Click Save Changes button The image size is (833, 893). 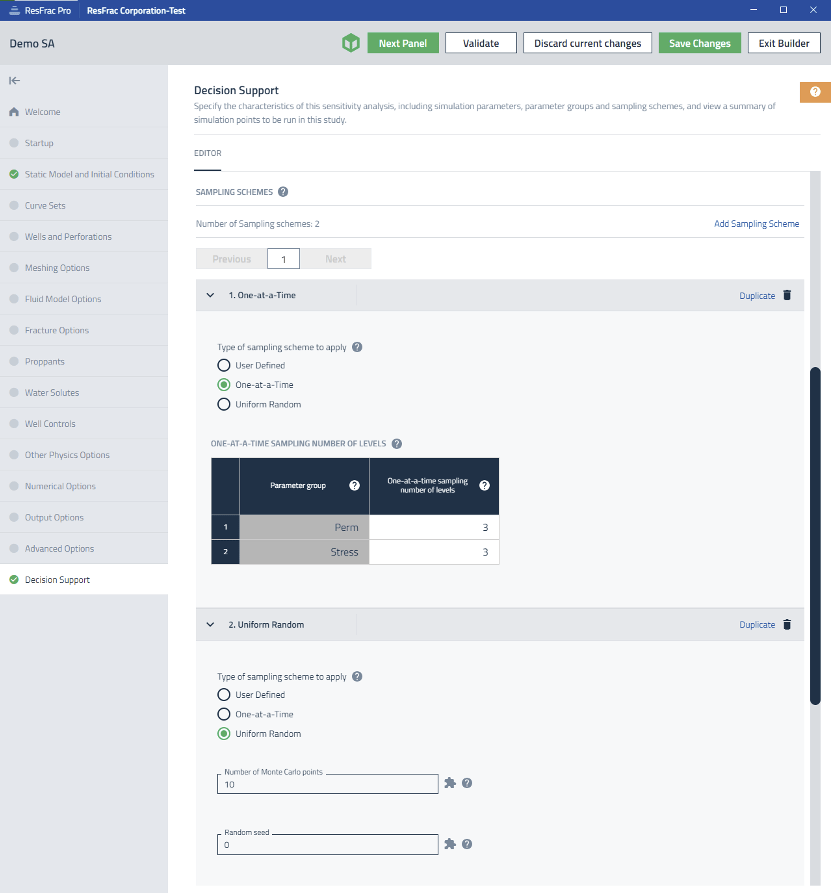click(x=700, y=43)
